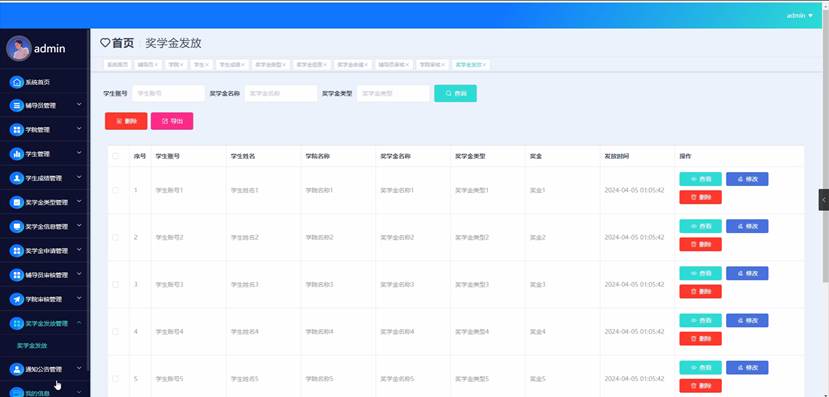Viewport: 829px width, 397px height.
Task: Open the 奖学金发放 submenu item
Action: pyautogui.click(x=32, y=346)
